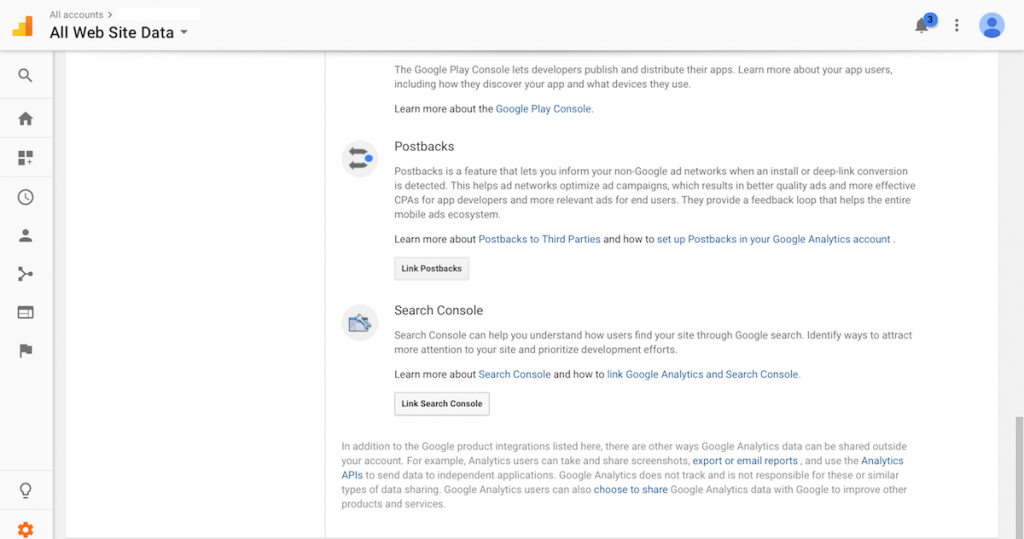Click the Link Postbacks button
The image size is (1024, 539).
coord(432,269)
